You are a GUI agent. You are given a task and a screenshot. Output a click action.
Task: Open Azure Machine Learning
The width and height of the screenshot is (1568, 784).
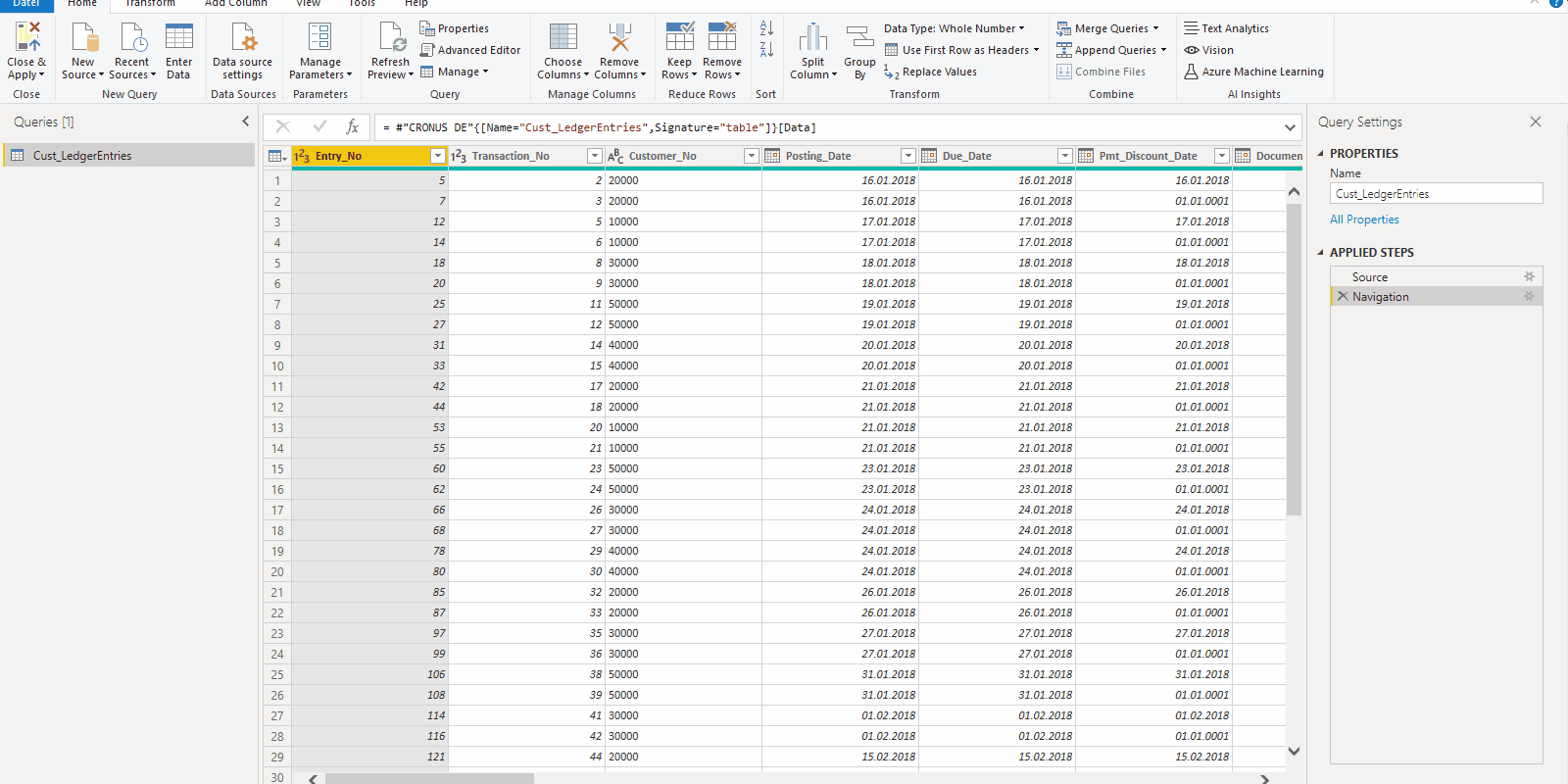(x=1253, y=72)
